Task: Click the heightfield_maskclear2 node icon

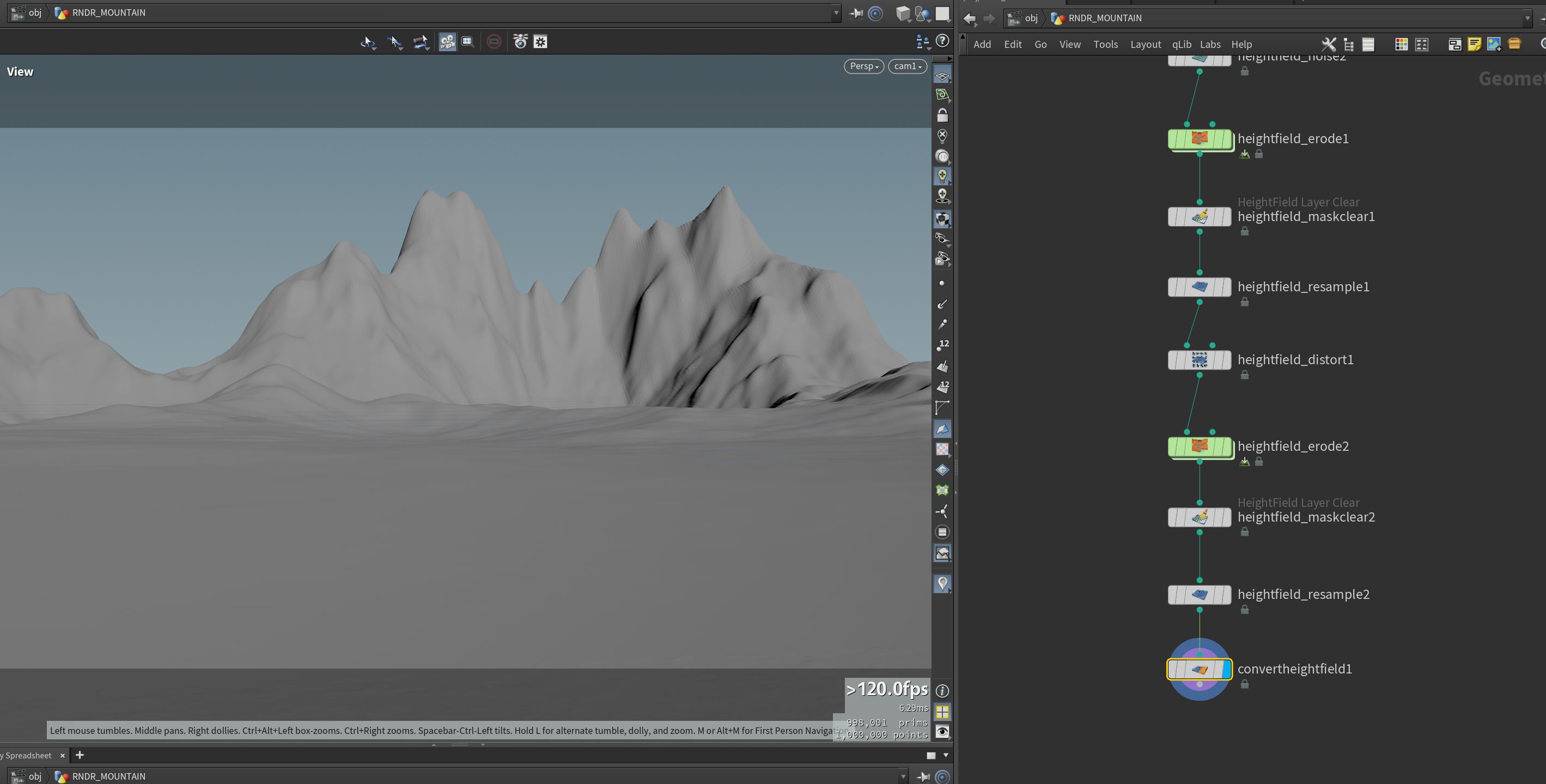Action: pos(1199,517)
